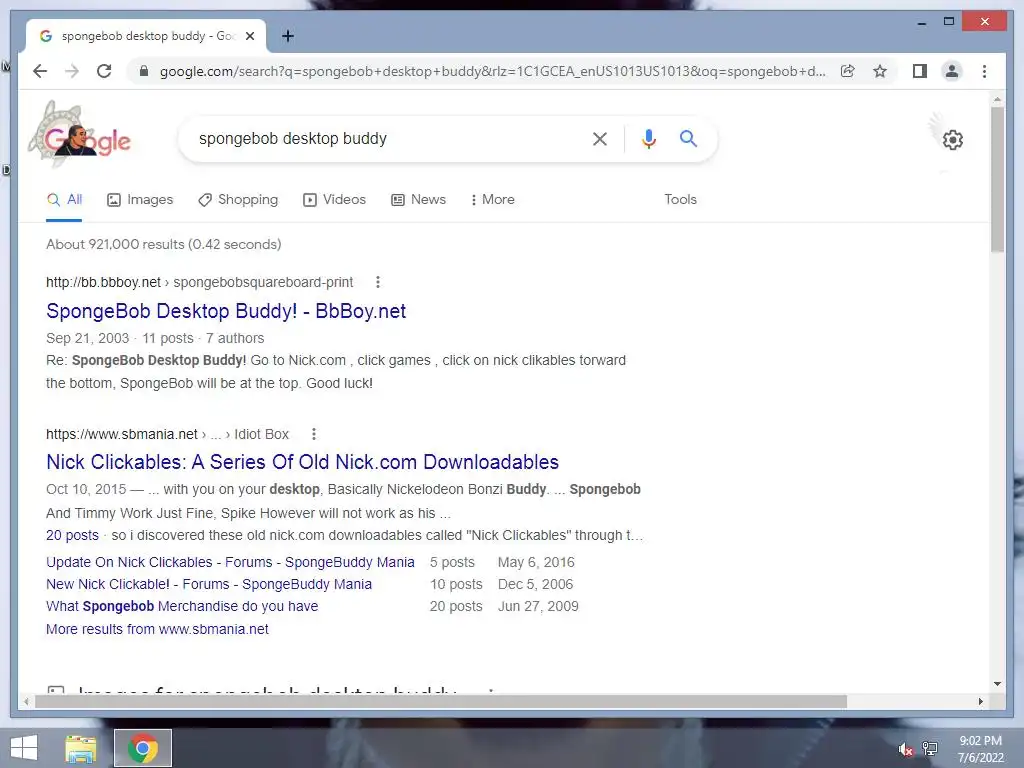Viewport: 1024px width, 768px height.
Task: Open File Explorer from the taskbar
Action: (80, 748)
